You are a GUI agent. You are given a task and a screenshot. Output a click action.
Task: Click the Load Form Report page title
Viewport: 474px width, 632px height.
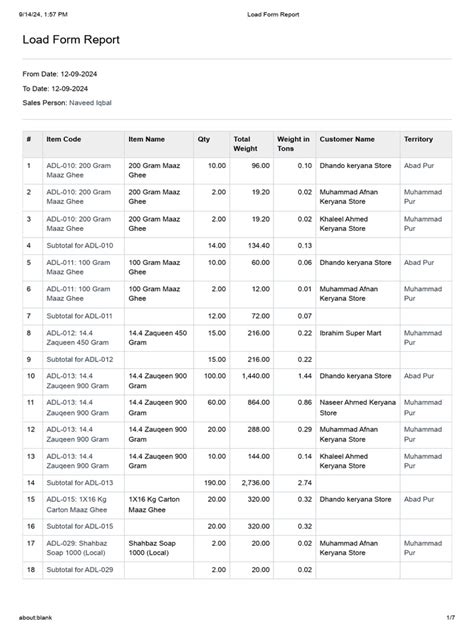click(x=71, y=40)
